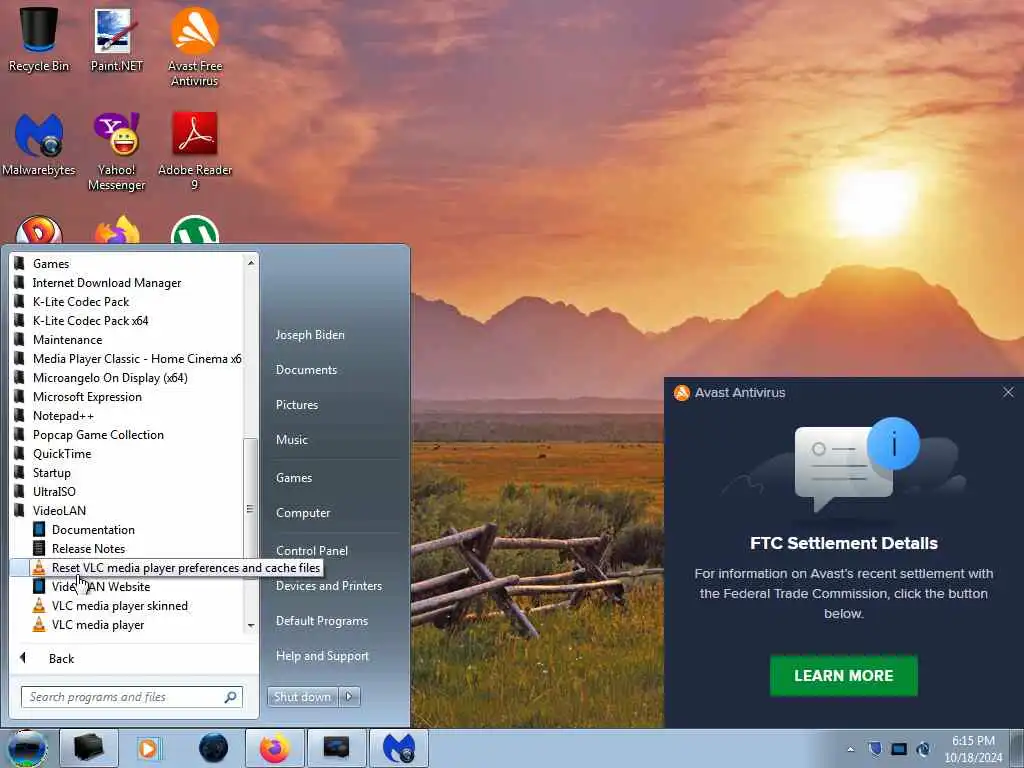This screenshot has width=1024, height=768.
Task: Open Games in Start menu right pane
Action: pos(294,477)
